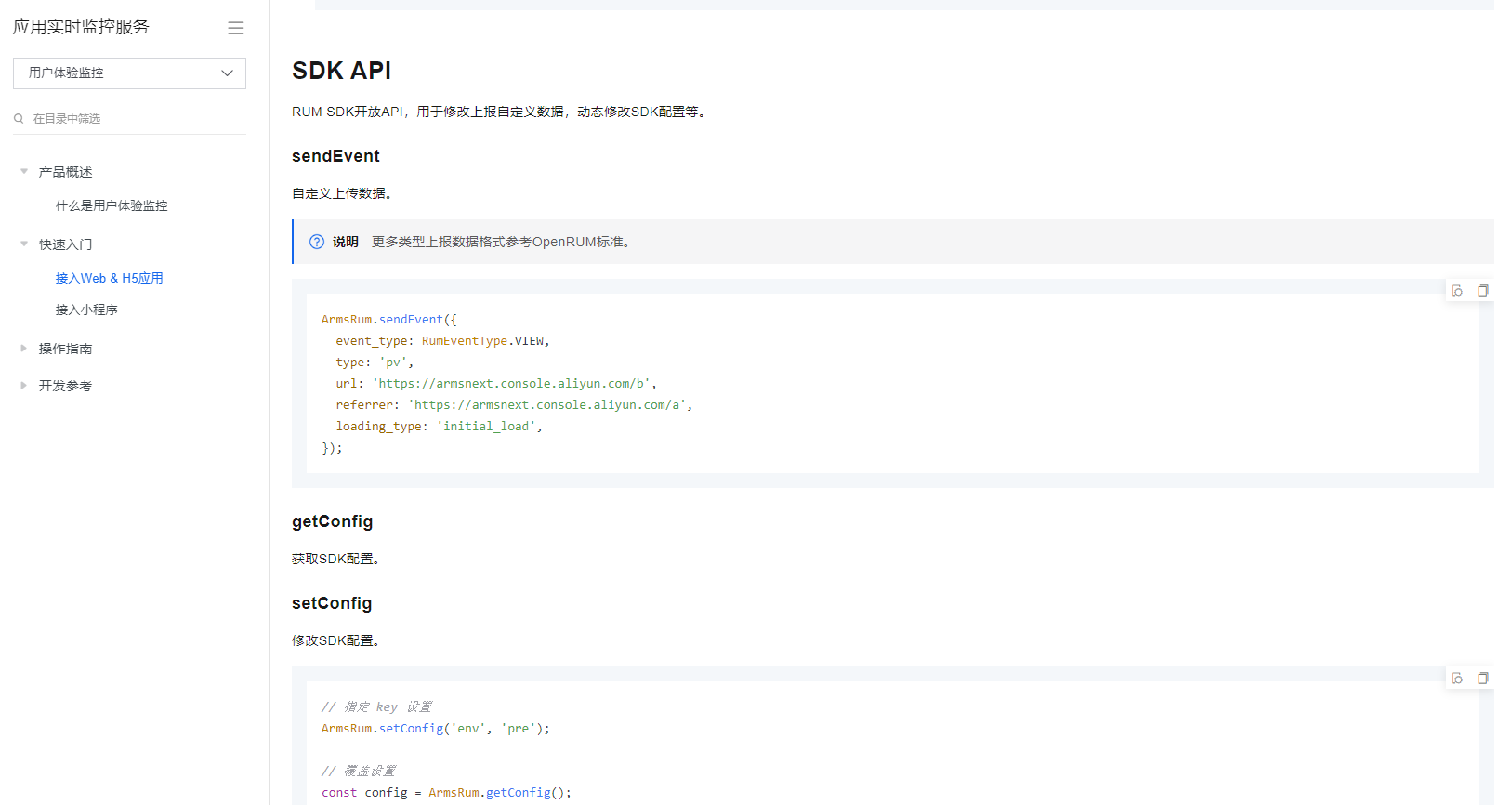Click the 产品概述 section label

[65, 172]
